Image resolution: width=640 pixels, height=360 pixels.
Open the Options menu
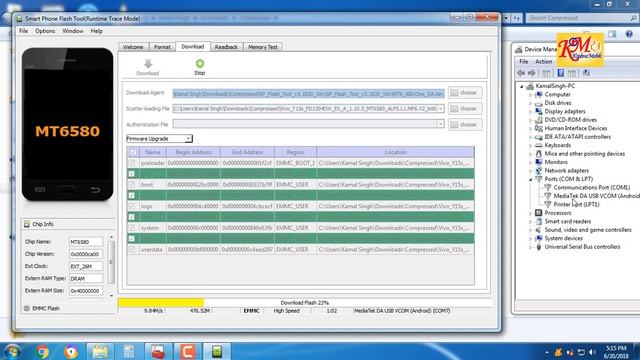coord(45,31)
